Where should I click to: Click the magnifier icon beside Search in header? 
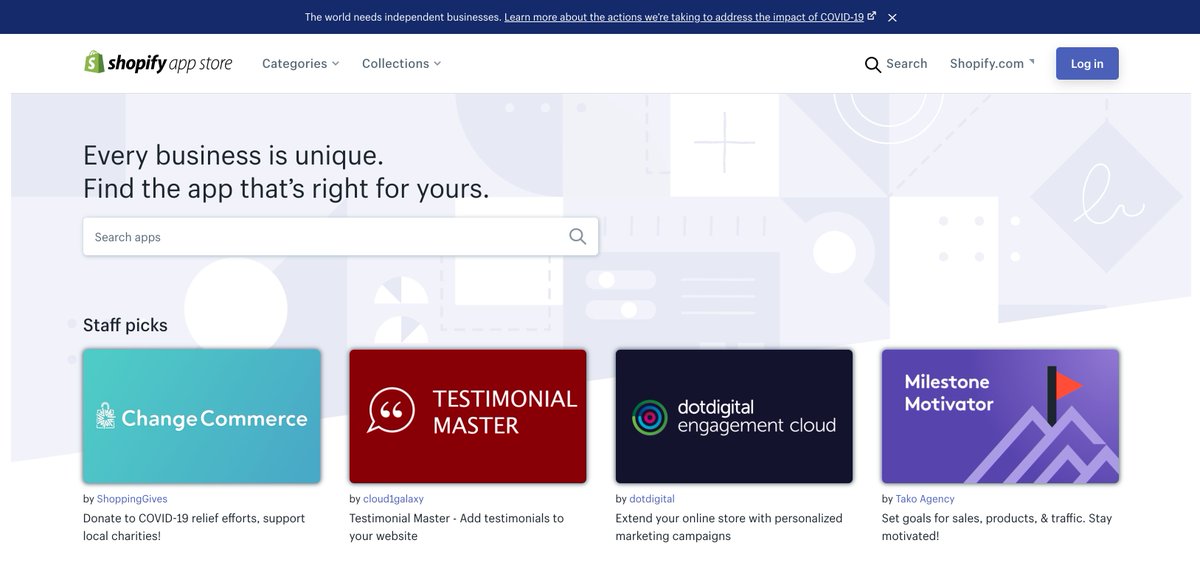point(872,64)
